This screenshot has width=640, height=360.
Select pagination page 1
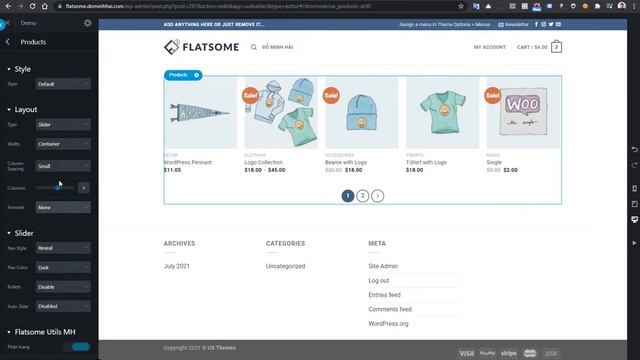pyautogui.click(x=348, y=196)
